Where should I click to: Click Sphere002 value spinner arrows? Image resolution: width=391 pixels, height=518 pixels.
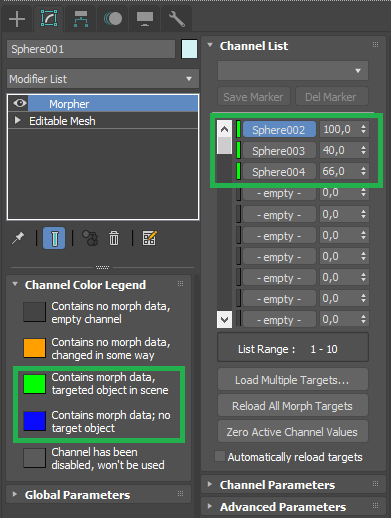click(x=364, y=129)
